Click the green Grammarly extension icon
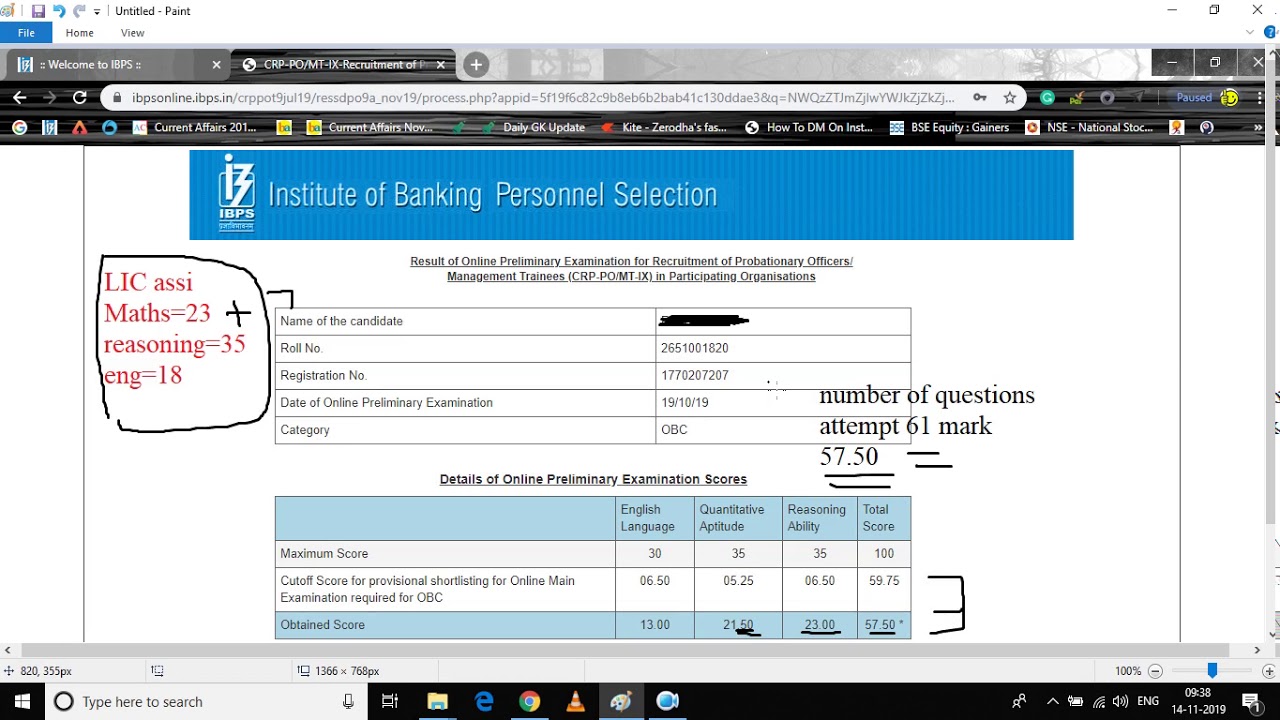1280x720 pixels. click(1047, 98)
